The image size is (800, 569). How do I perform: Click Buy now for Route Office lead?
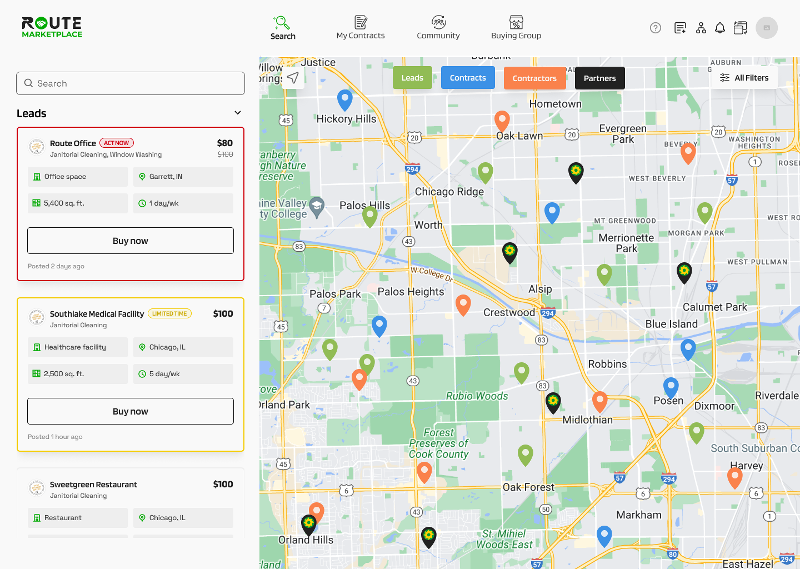point(130,241)
